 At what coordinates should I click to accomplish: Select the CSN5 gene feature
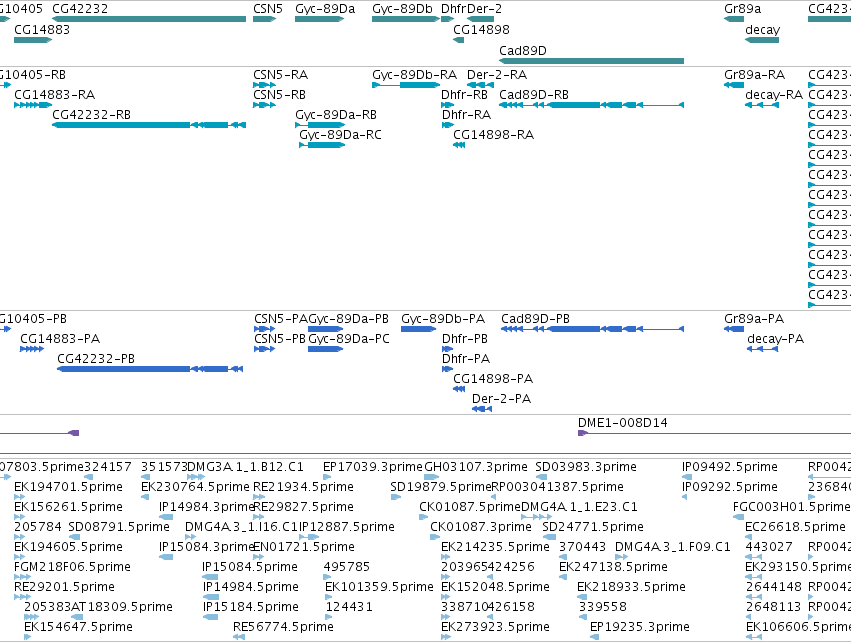coord(264,19)
